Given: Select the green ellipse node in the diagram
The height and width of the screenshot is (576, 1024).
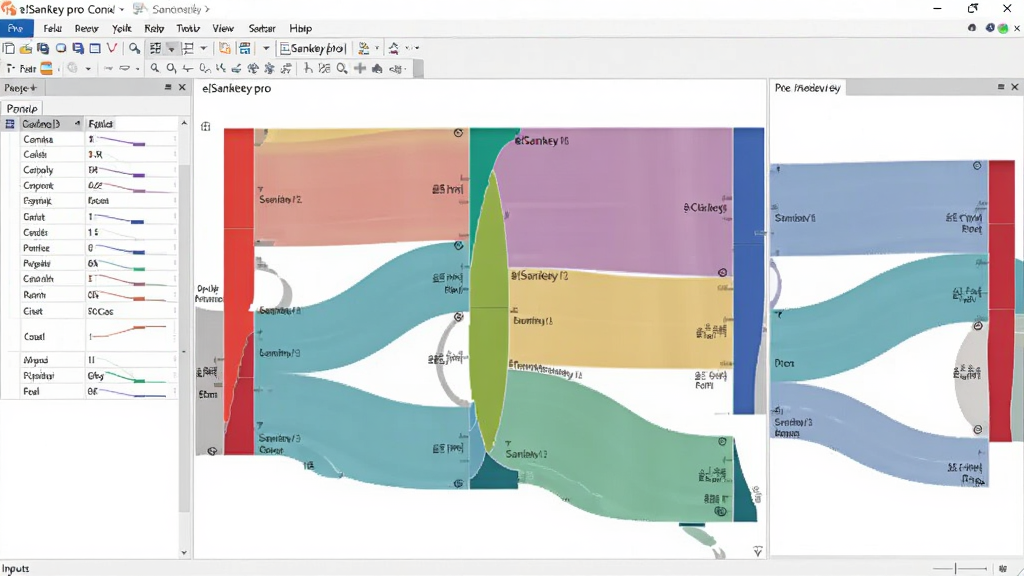Looking at the screenshot, I should pyautogui.click(x=488, y=310).
